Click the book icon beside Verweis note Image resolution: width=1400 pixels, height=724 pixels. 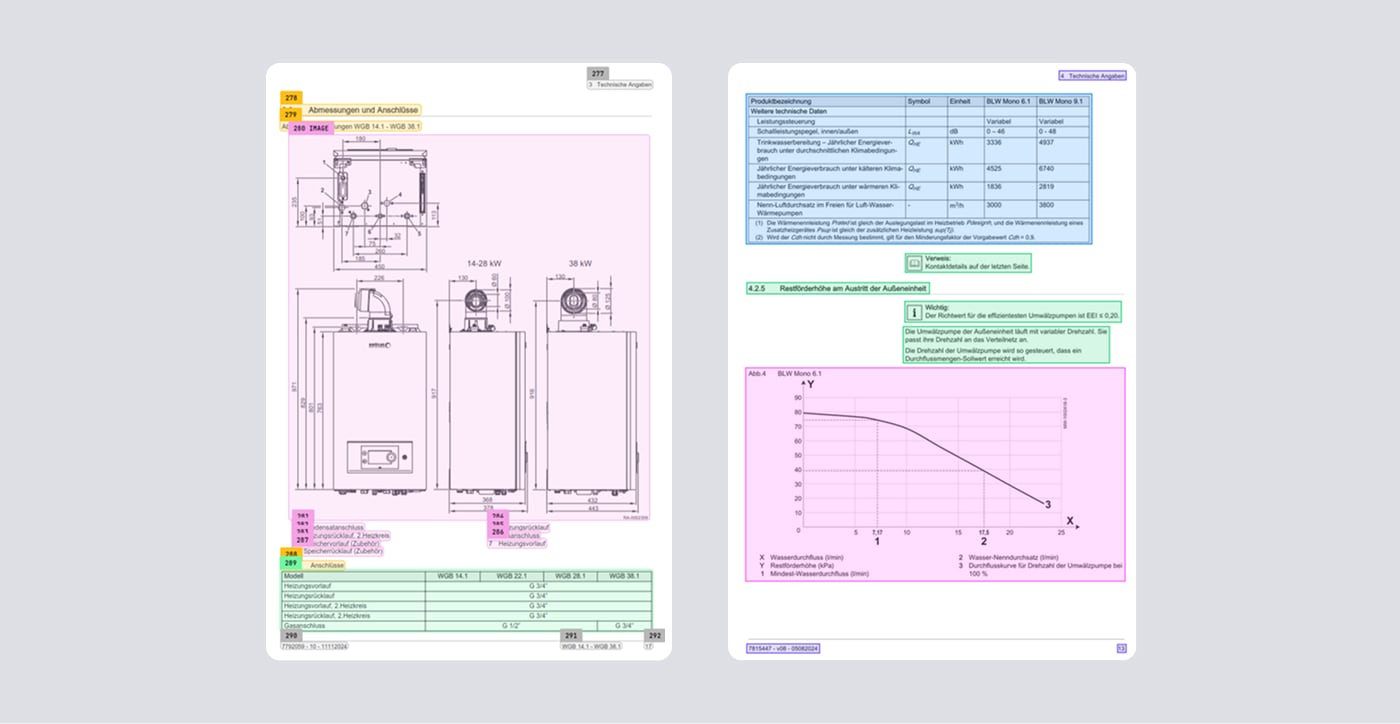pos(915,262)
